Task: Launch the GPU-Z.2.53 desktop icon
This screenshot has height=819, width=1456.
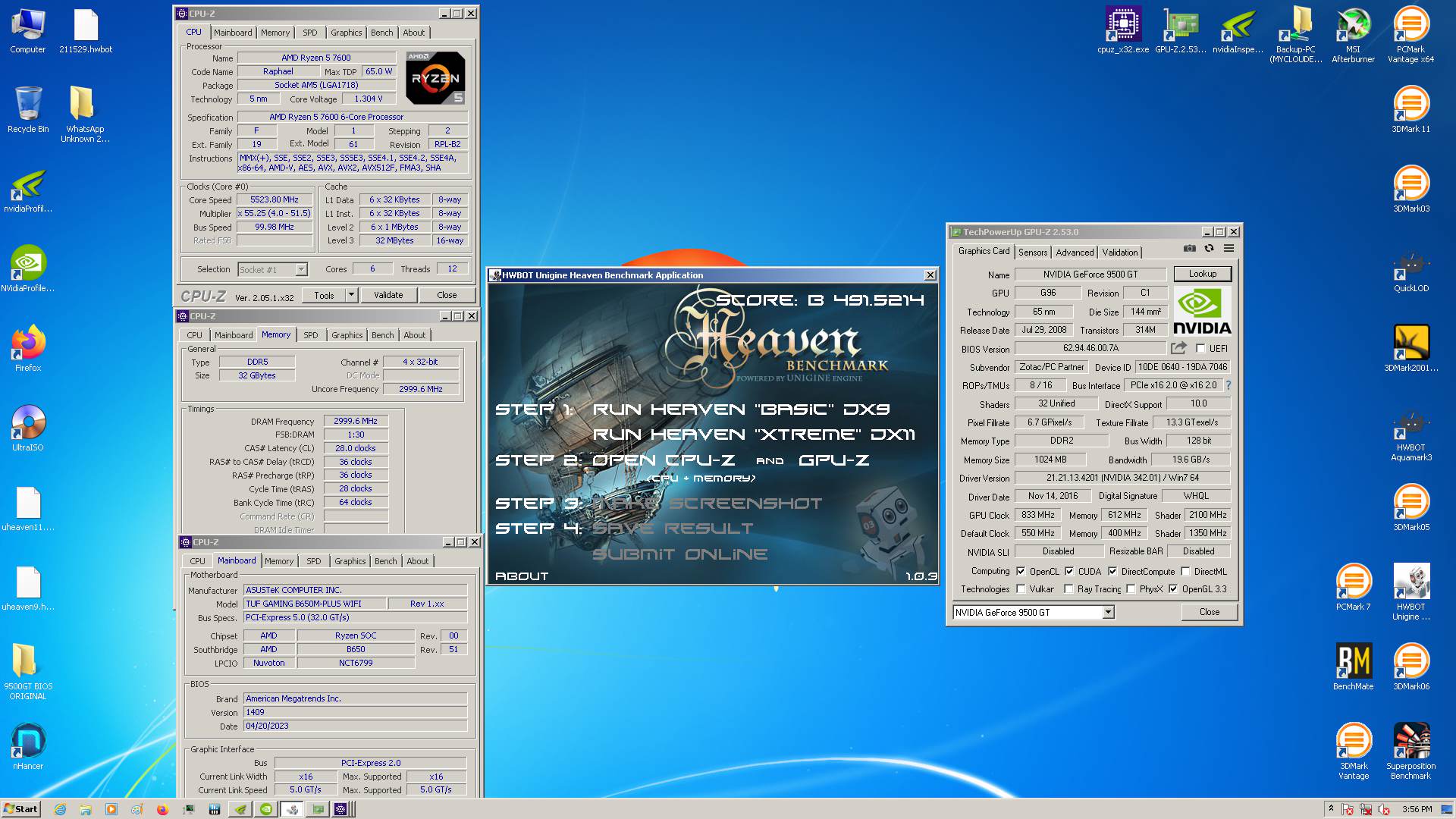Action: (1181, 32)
